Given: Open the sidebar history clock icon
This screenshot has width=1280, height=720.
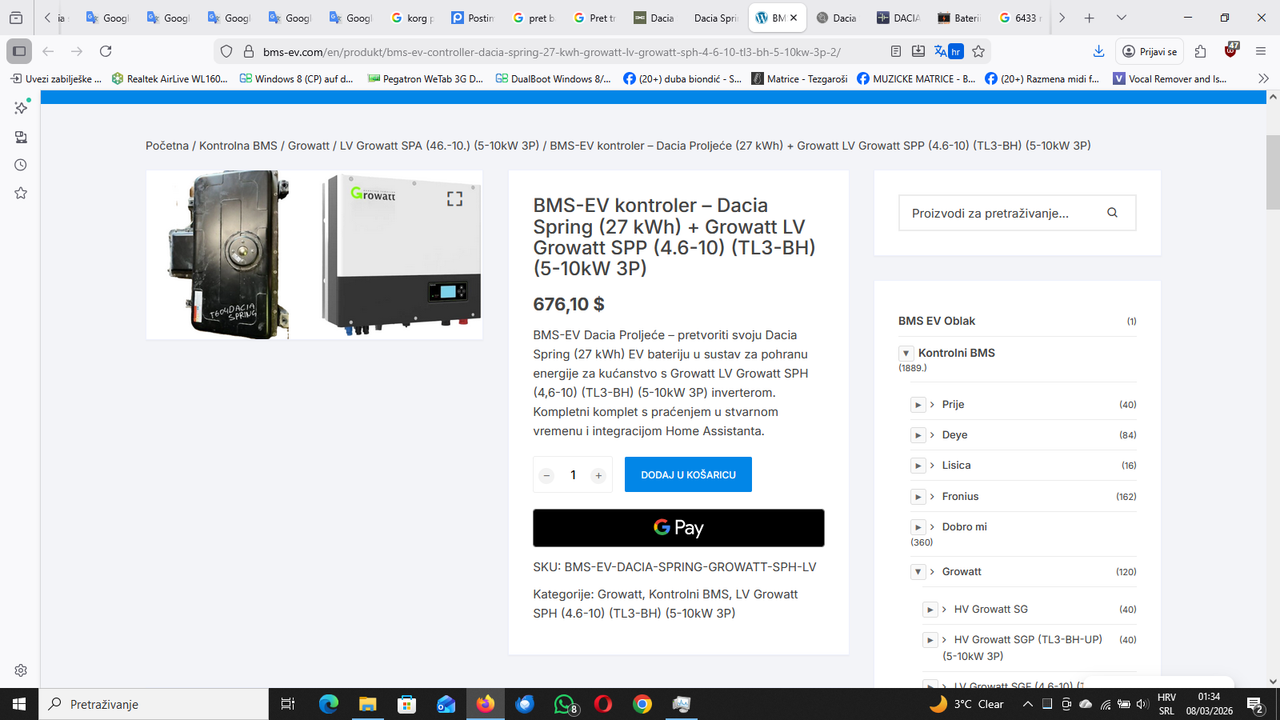Looking at the screenshot, I should coord(20,165).
